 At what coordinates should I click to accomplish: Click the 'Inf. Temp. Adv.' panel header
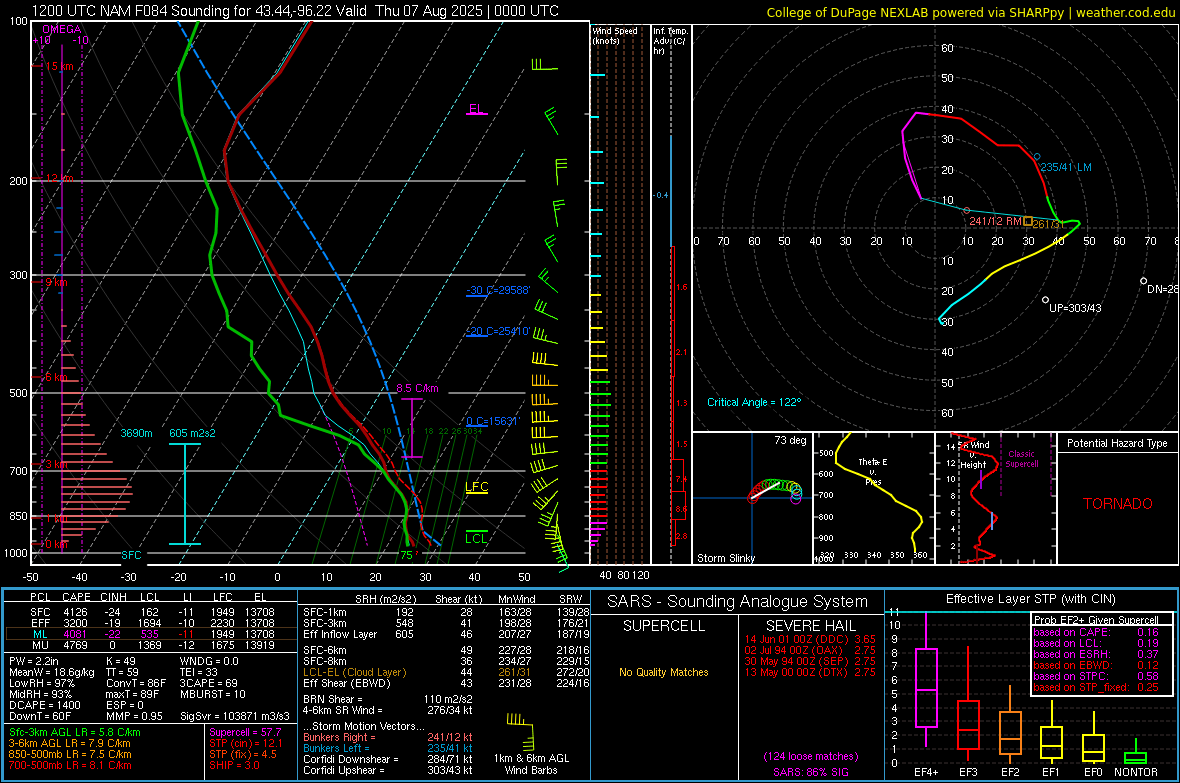(x=670, y=41)
